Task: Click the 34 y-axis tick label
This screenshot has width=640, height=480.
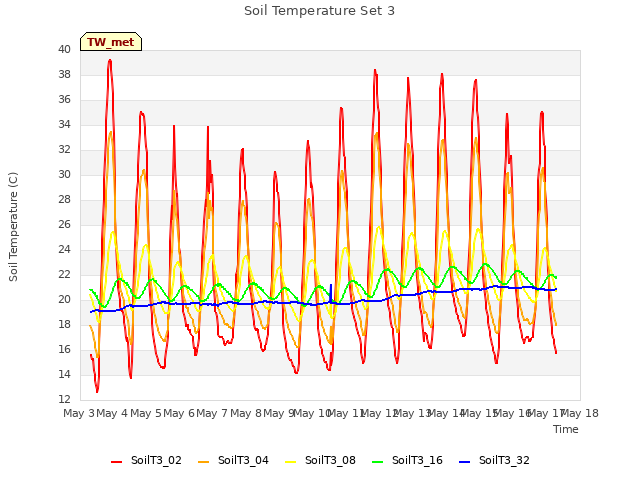Action: pos(64,124)
